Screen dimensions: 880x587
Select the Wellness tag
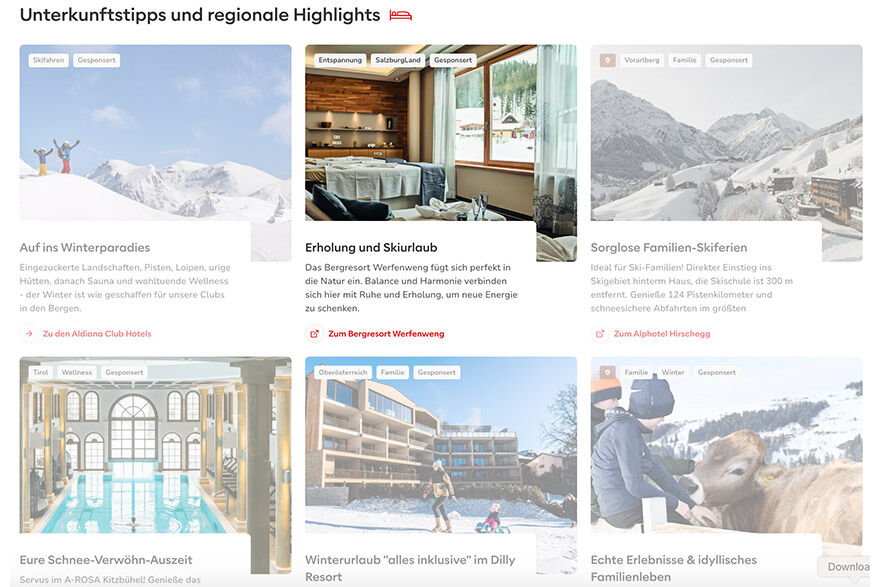point(77,372)
